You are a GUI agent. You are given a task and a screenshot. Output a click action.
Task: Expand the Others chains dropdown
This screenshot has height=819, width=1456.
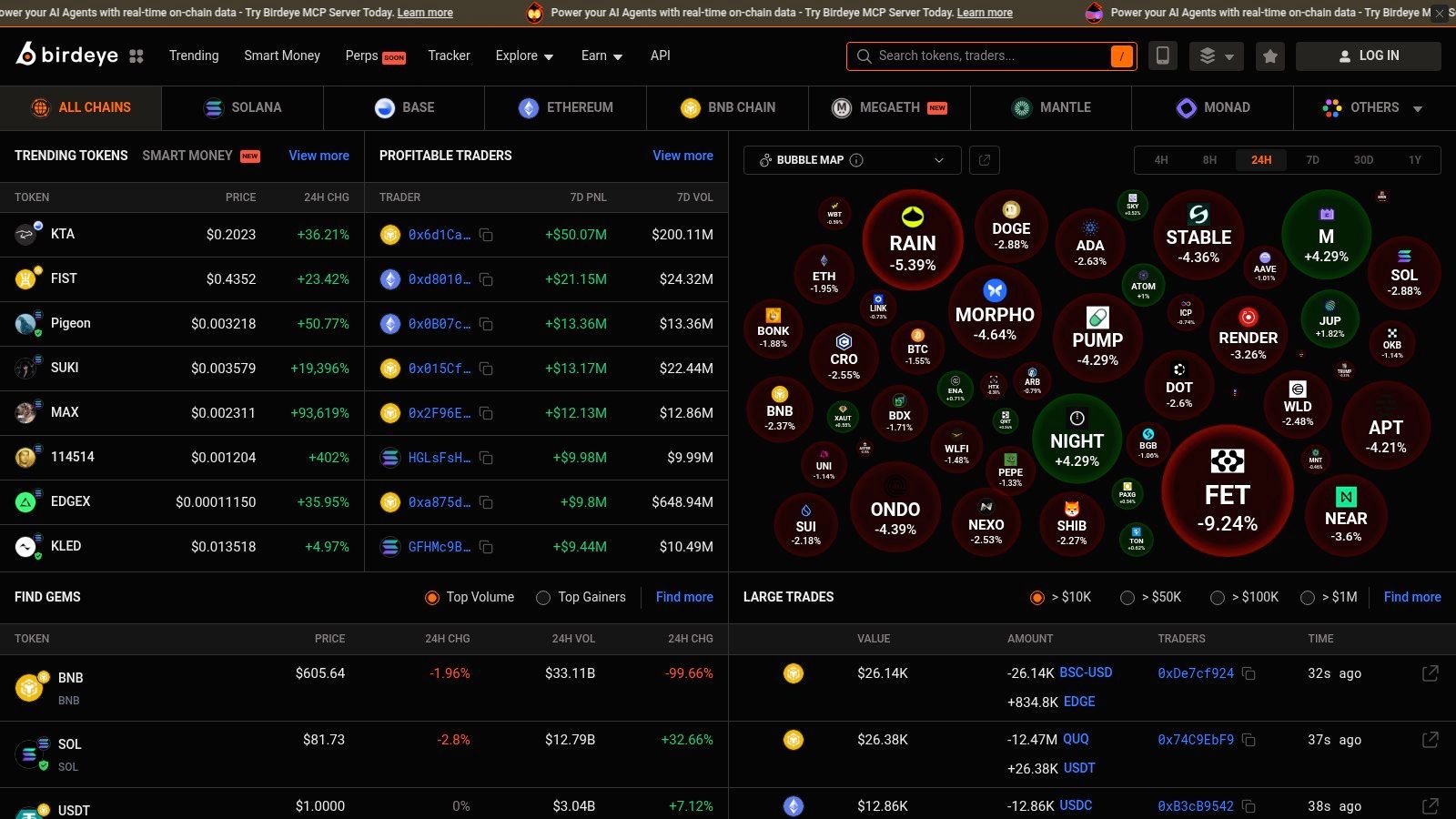click(1374, 107)
